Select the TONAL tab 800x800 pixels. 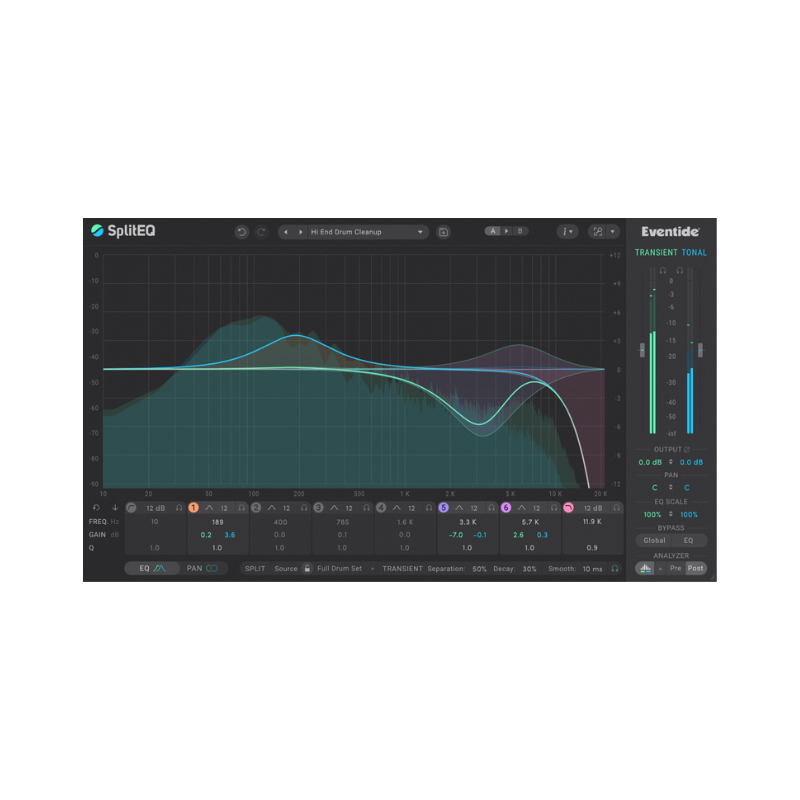pos(693,253)
